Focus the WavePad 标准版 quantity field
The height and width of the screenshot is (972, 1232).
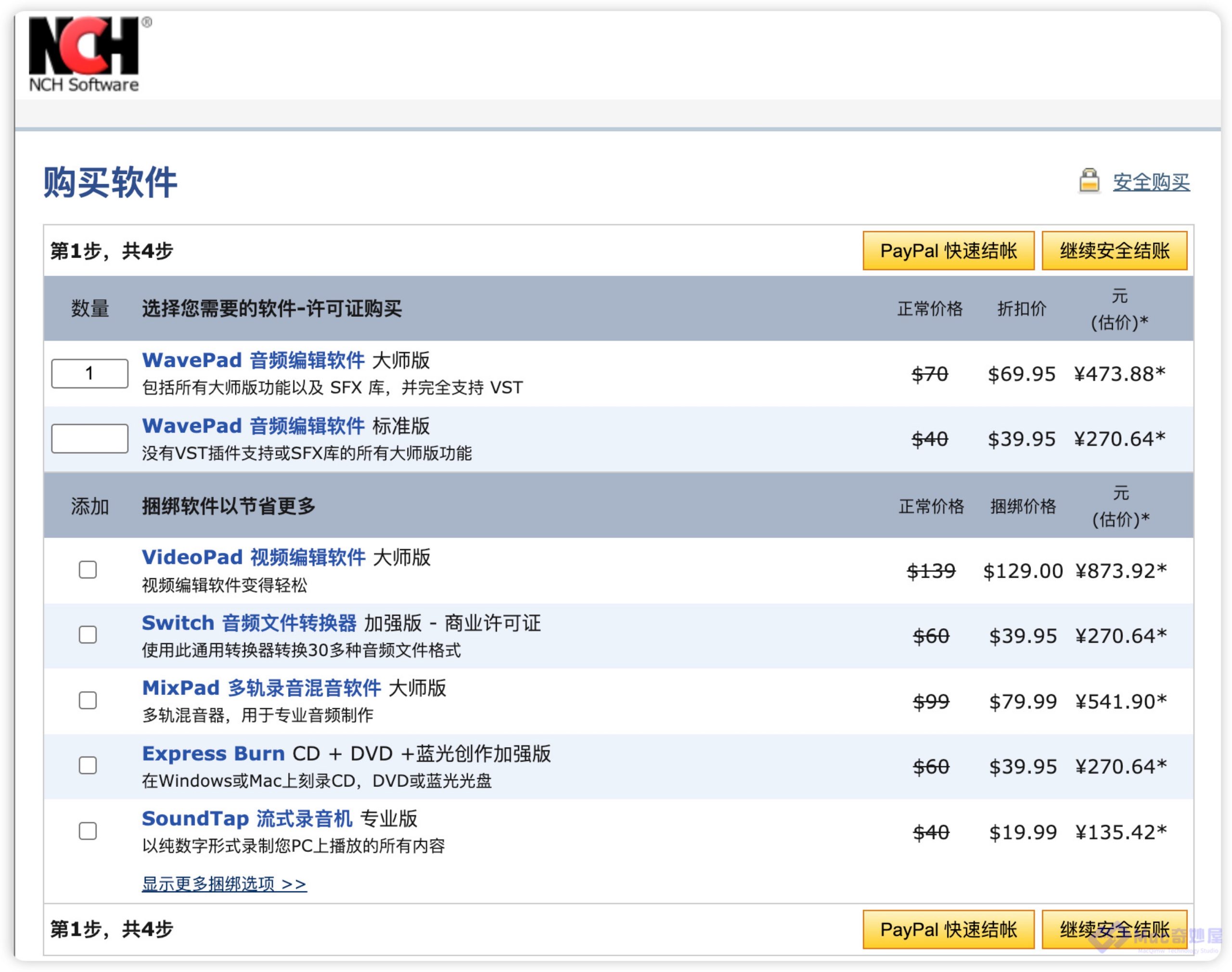coord(90,438)
